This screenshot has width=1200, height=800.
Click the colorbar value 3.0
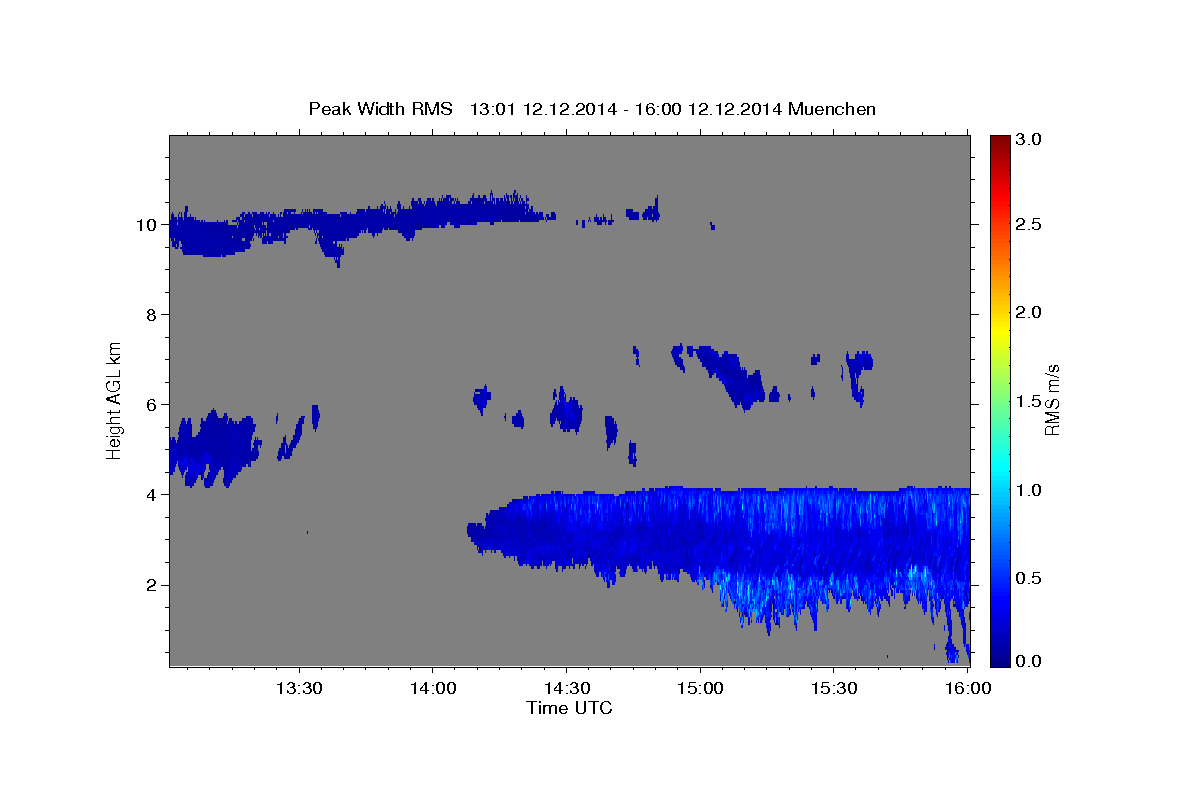(1029, 140)
